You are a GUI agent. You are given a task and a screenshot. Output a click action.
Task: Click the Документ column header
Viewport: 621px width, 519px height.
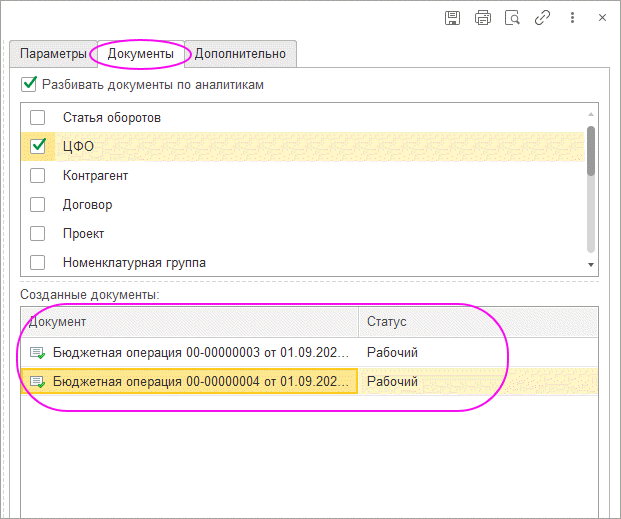coord(190,322)
